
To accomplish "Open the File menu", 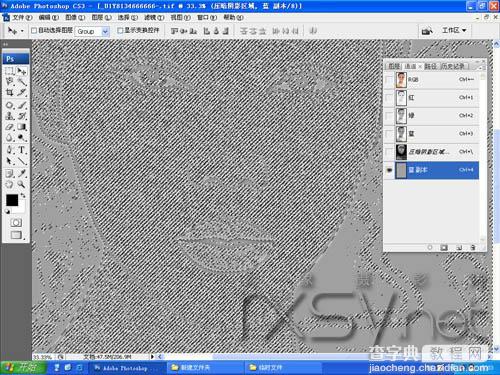I will pyautogui.click(x=22, y=17).
